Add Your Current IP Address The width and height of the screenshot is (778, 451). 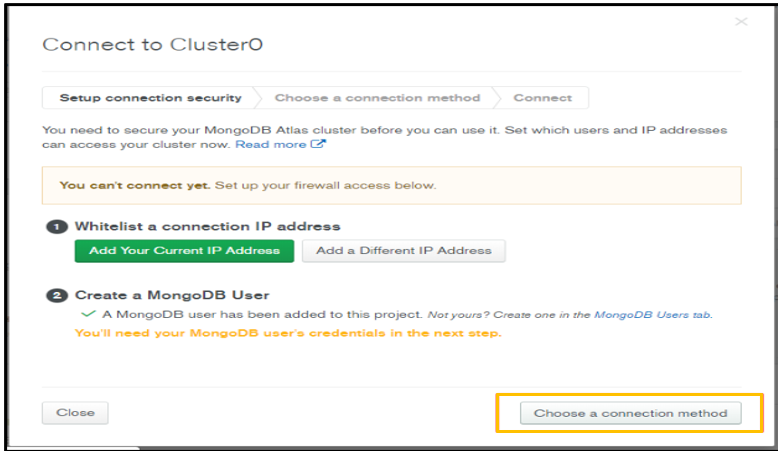click(185, 251)
